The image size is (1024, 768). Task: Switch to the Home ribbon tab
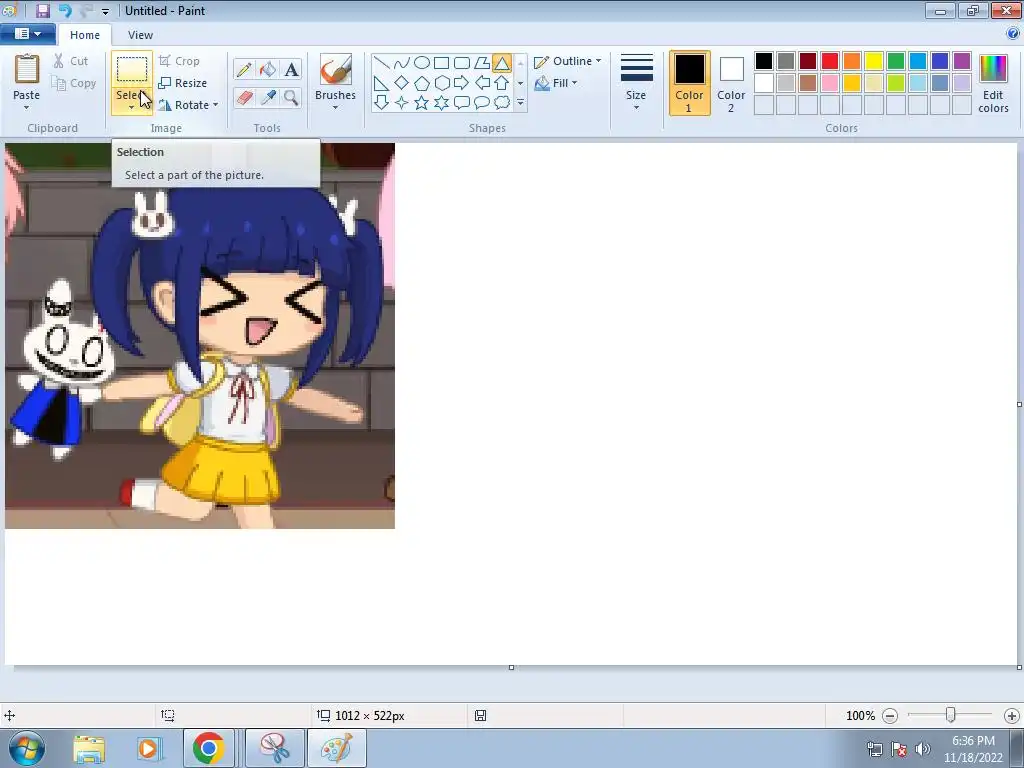(x=85, y=35)
